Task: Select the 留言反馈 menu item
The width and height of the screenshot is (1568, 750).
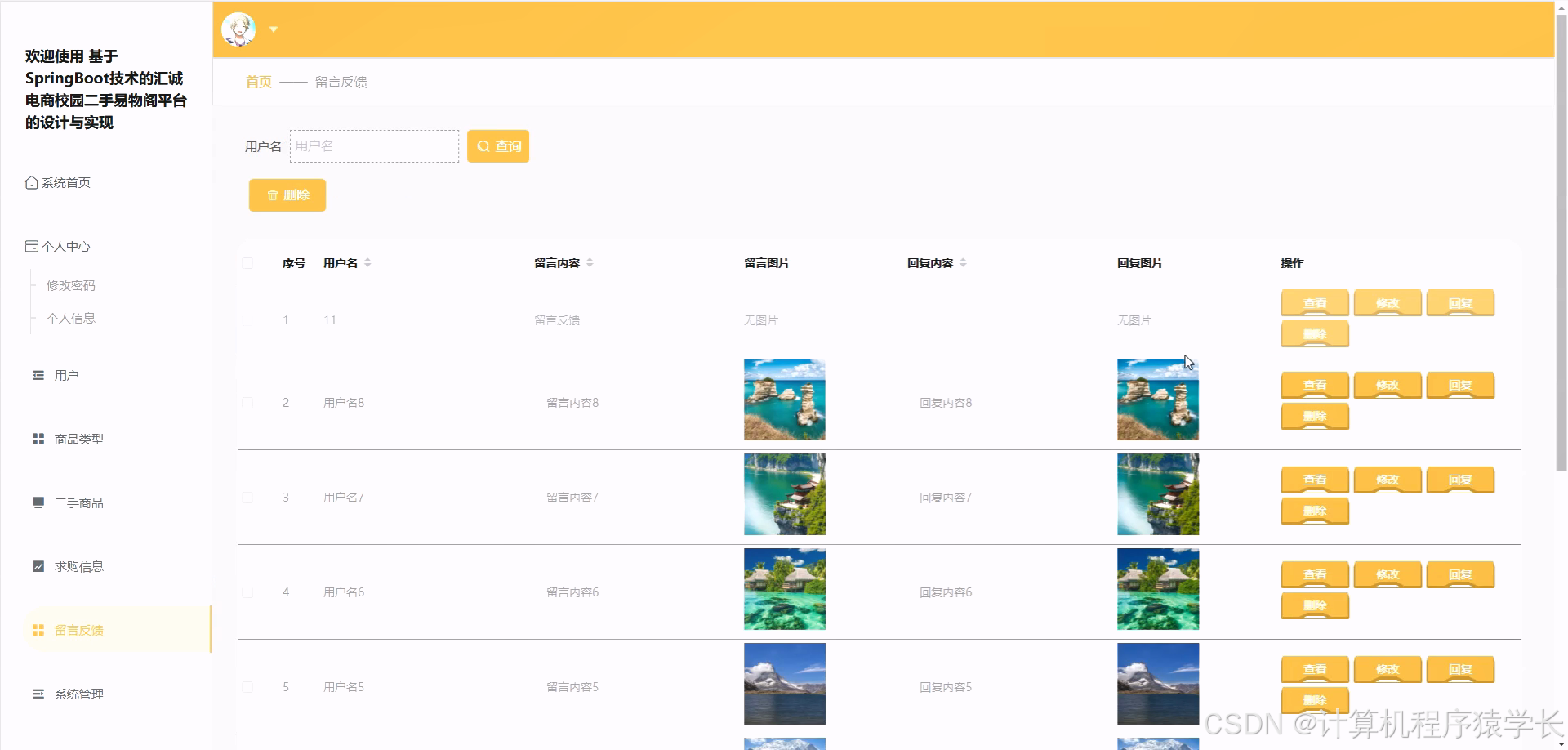Action: [118, 630]
